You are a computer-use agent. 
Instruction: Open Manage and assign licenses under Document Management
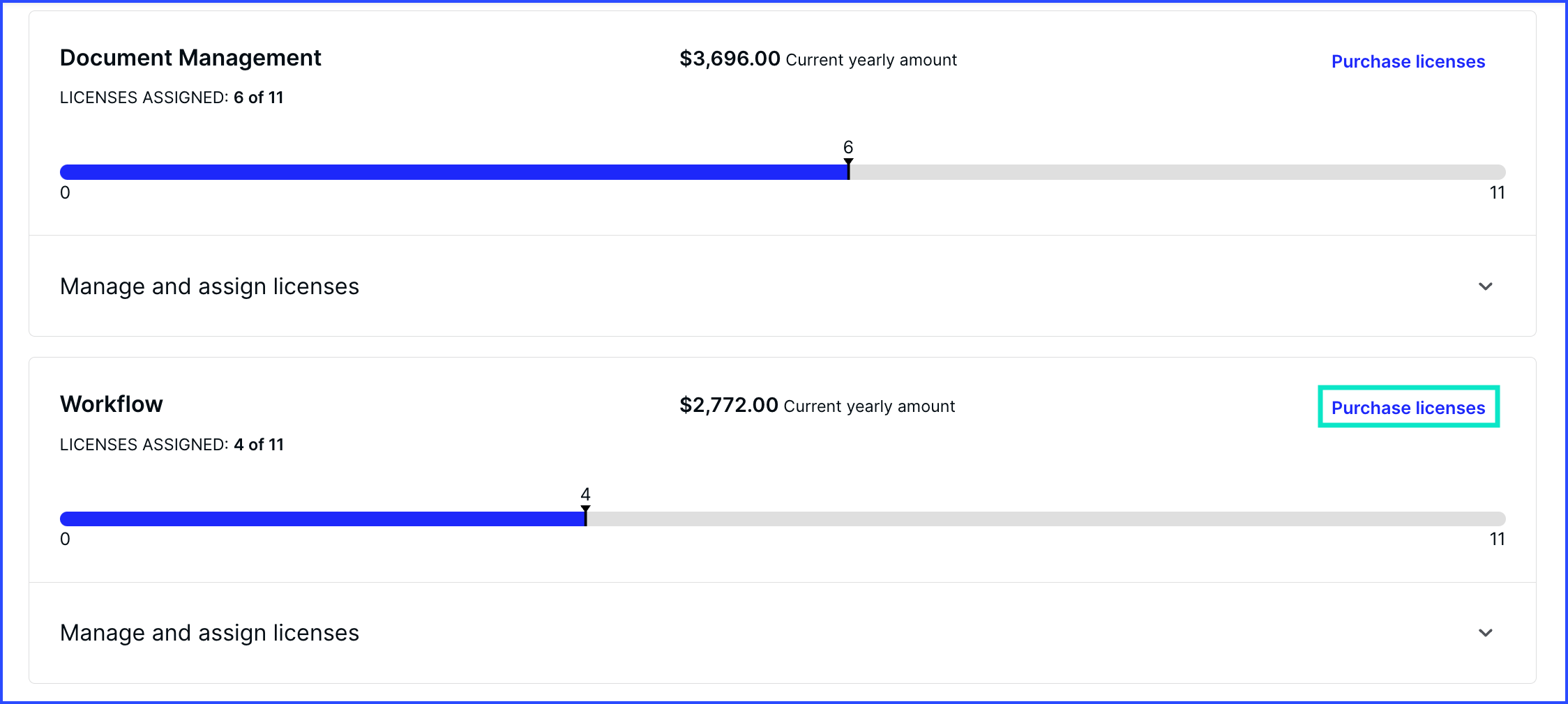[209, 286]
